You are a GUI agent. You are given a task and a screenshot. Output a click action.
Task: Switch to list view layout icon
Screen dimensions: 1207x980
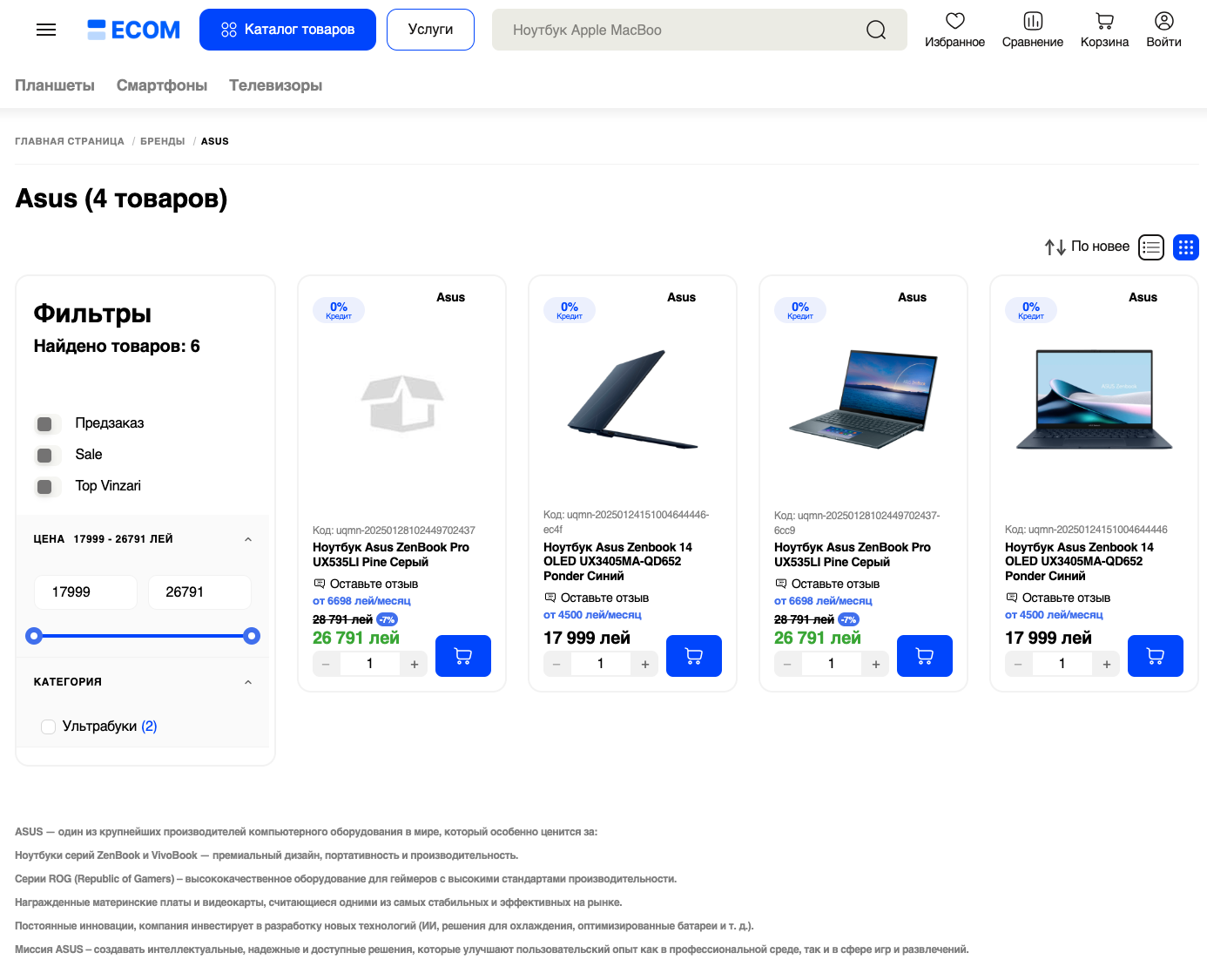[1151, 247]
